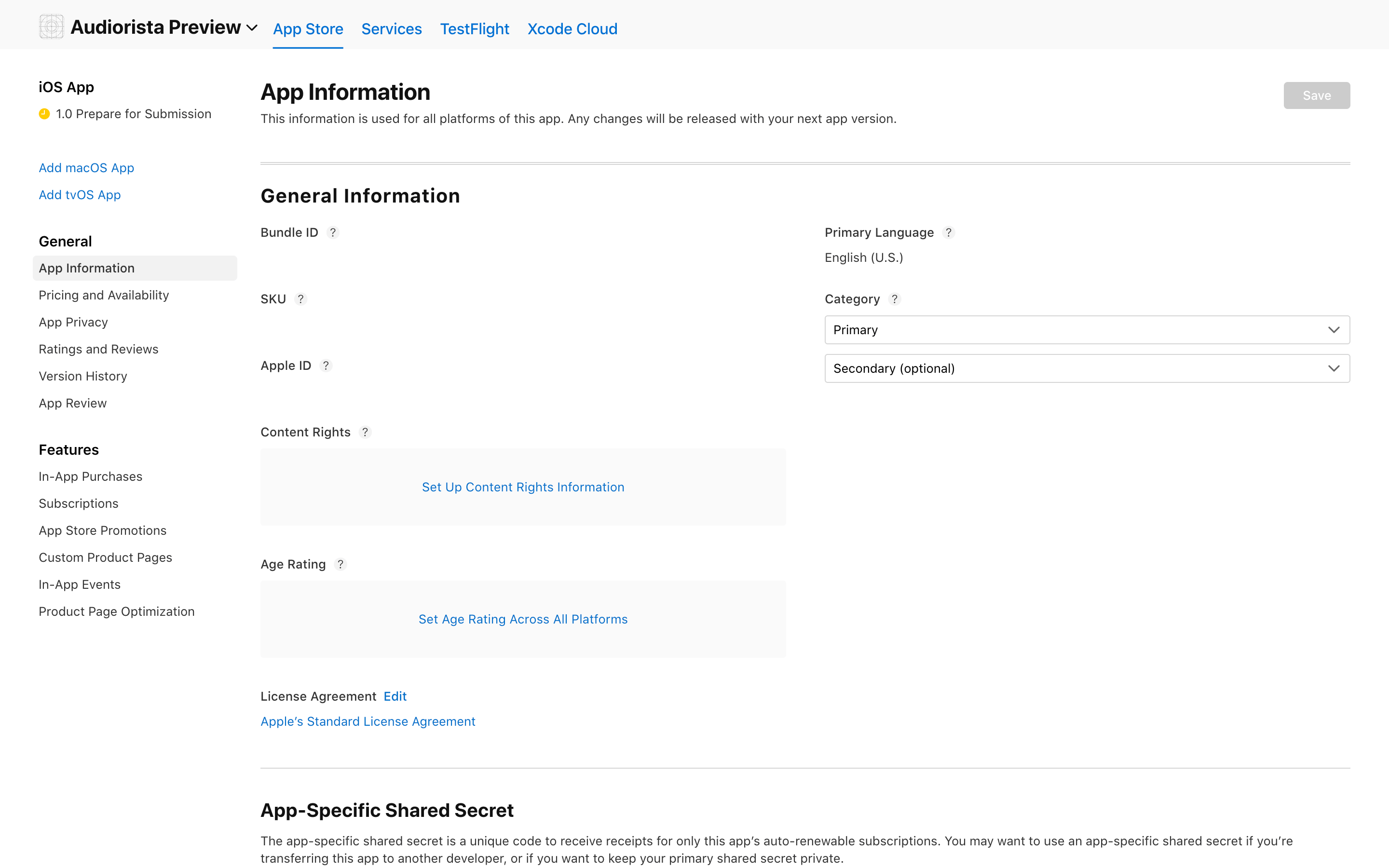
Task: Click the Category help question mark
Action: pos(894,299)
